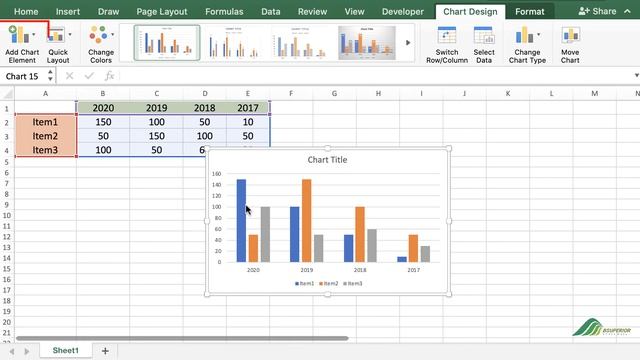This screenshot has width=640, height=360.
Task: Select the gray-background fourth chart style
Action: (x=367, y=42)
